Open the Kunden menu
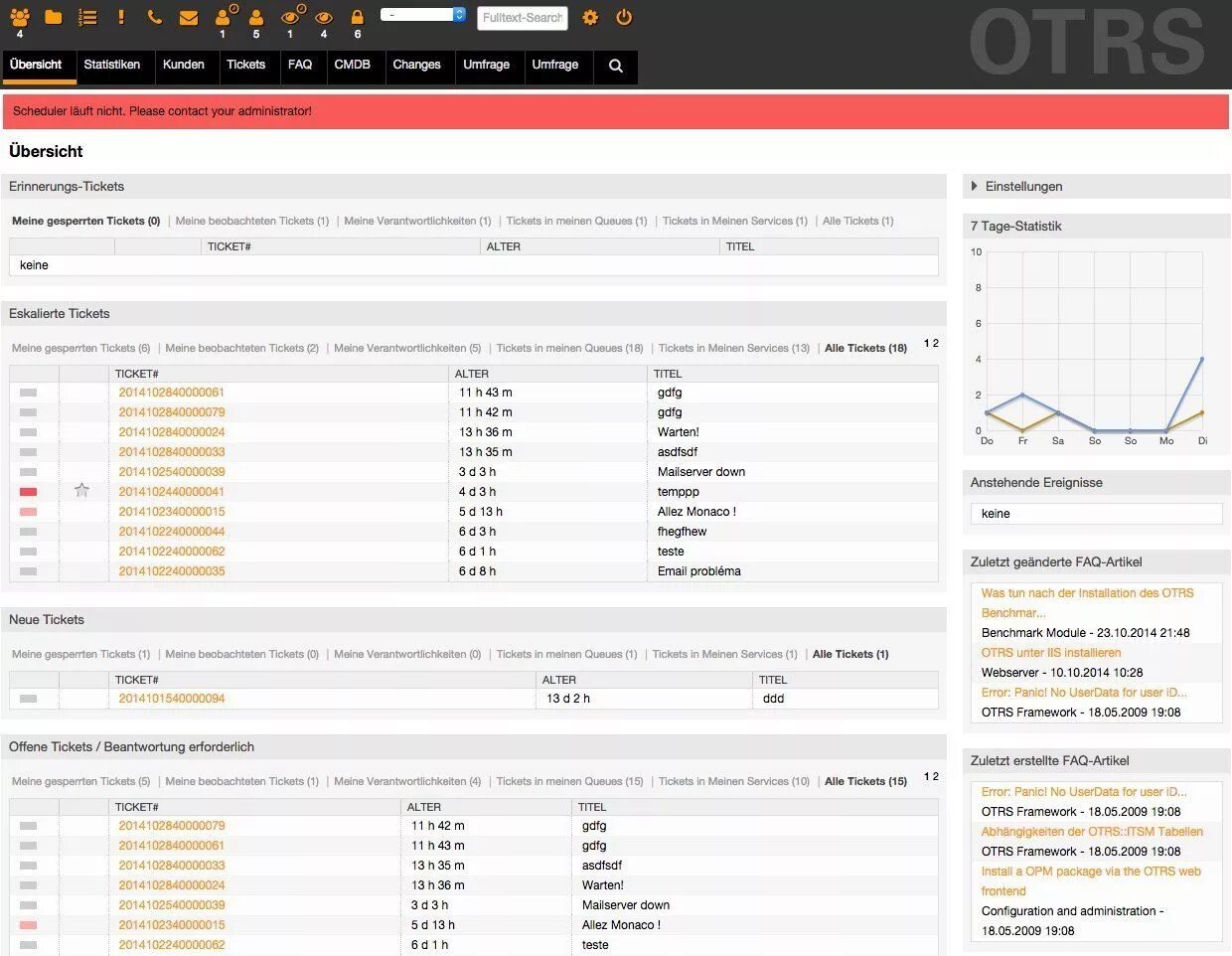Image resolution: width=1232 pixels, height=956 pixels. pyautogui.click(x=184, y=65)
